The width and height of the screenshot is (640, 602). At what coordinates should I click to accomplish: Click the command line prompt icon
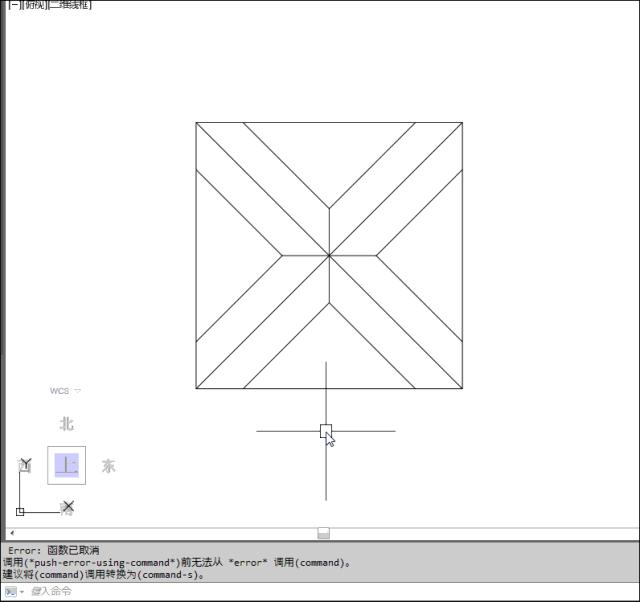point(9,592)
